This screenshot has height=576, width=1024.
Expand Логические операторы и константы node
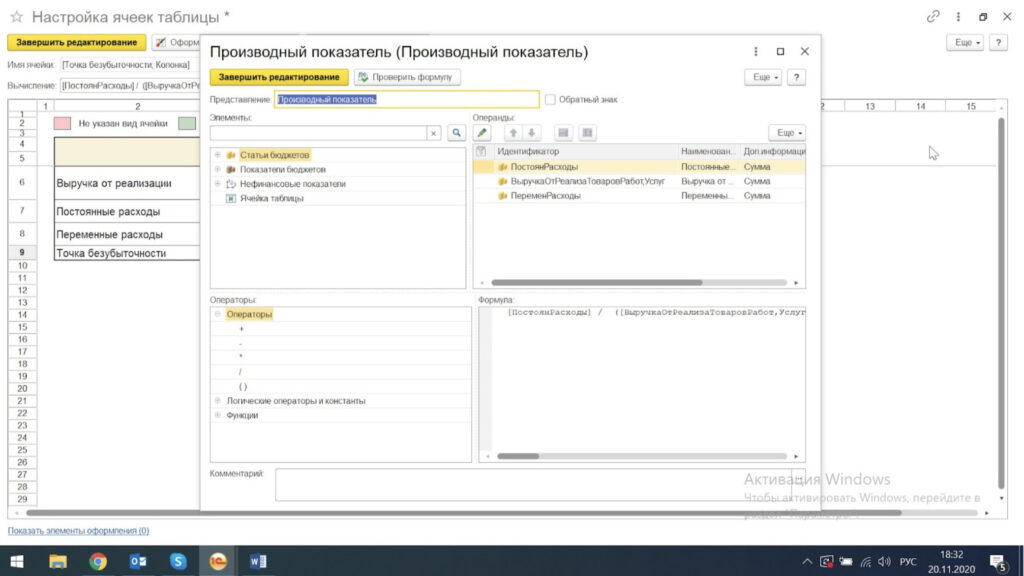coord(217,401)
